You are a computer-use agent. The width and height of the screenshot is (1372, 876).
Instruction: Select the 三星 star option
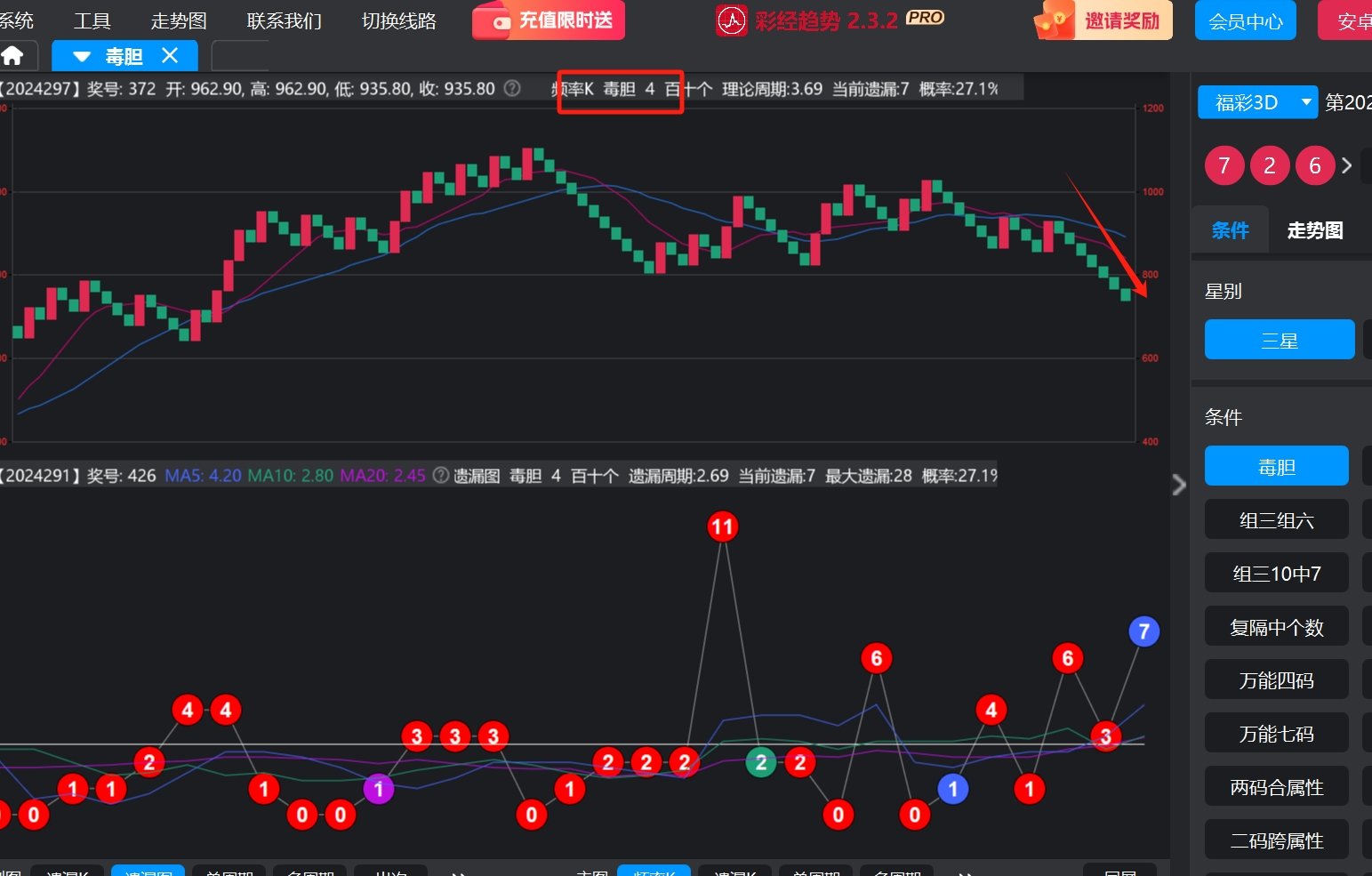(x=1279, y=340)
